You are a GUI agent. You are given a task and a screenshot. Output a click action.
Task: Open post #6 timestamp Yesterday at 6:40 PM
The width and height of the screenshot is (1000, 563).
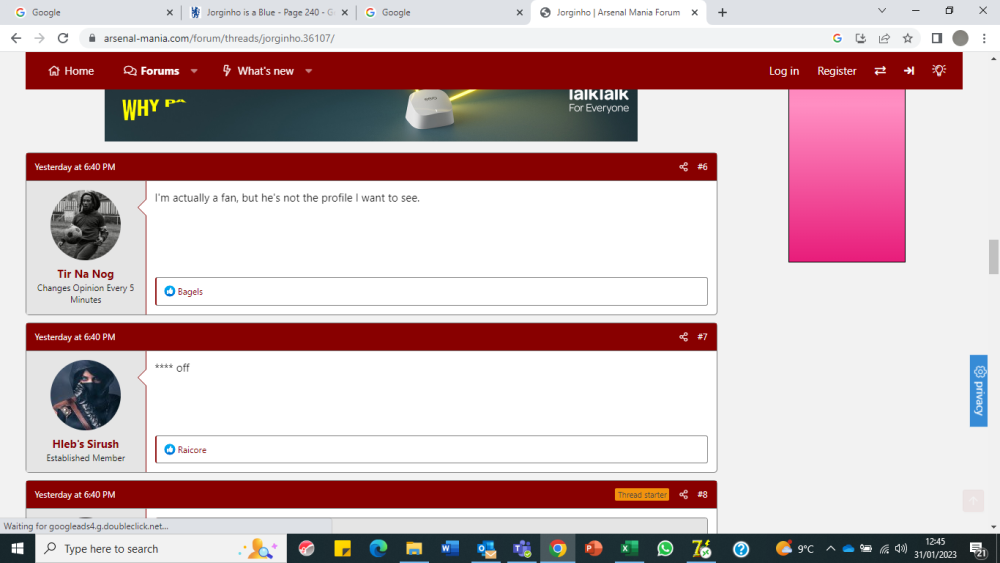pyautogui.click(x=75, y=167)
